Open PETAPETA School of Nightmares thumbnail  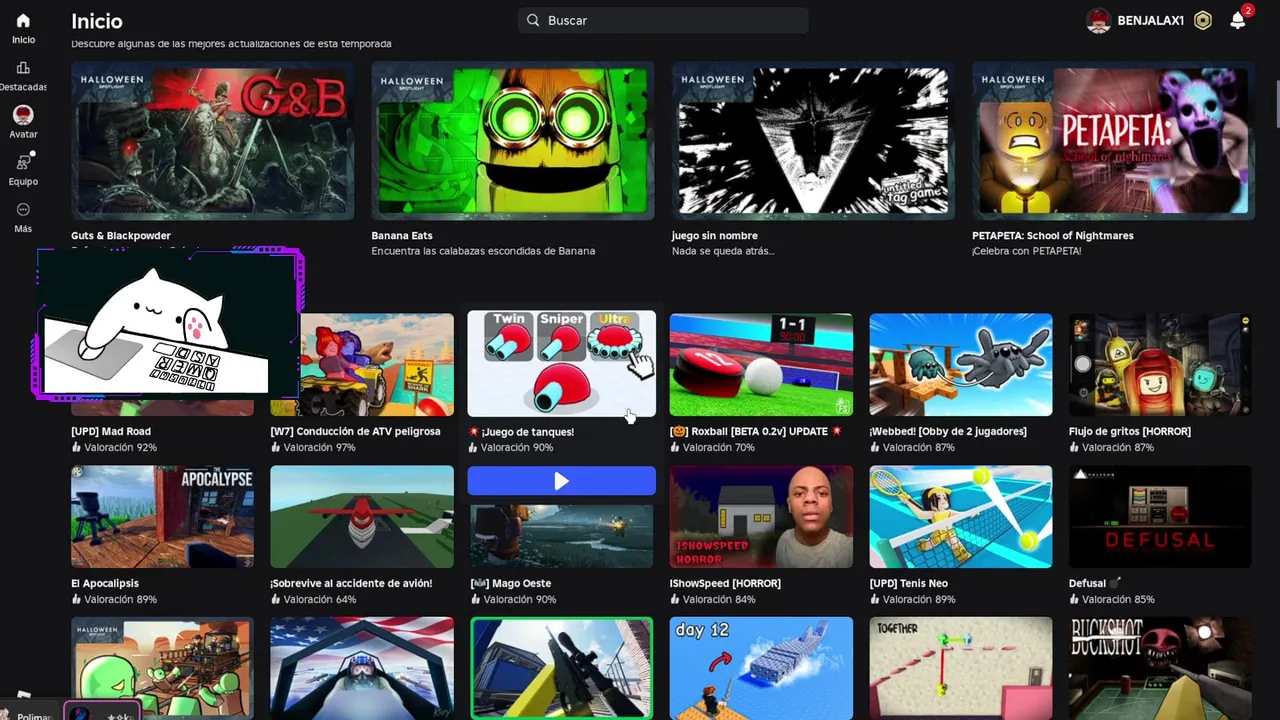click(x=1113, y=141)
